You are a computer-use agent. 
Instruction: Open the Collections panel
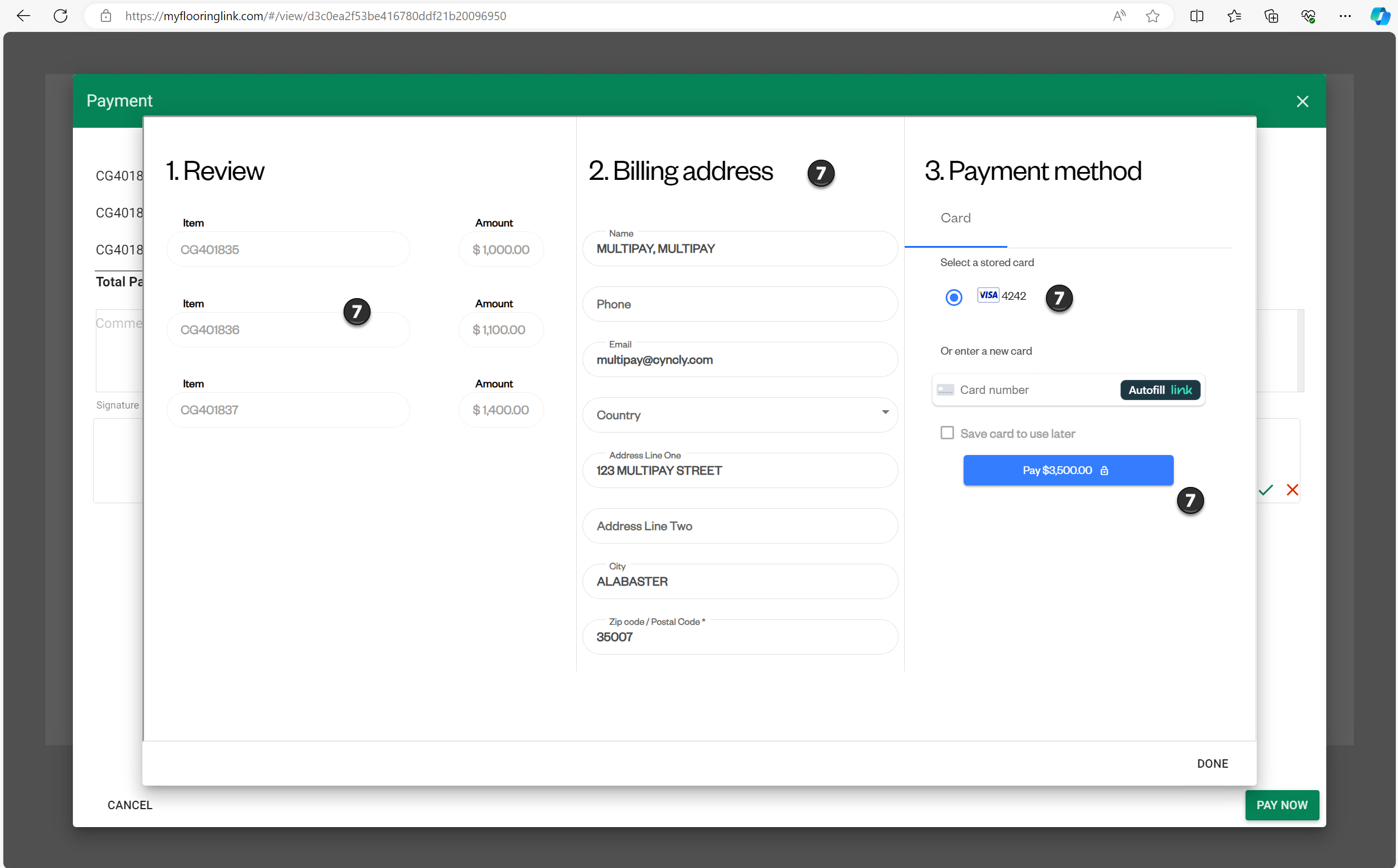click(1234, 16)
